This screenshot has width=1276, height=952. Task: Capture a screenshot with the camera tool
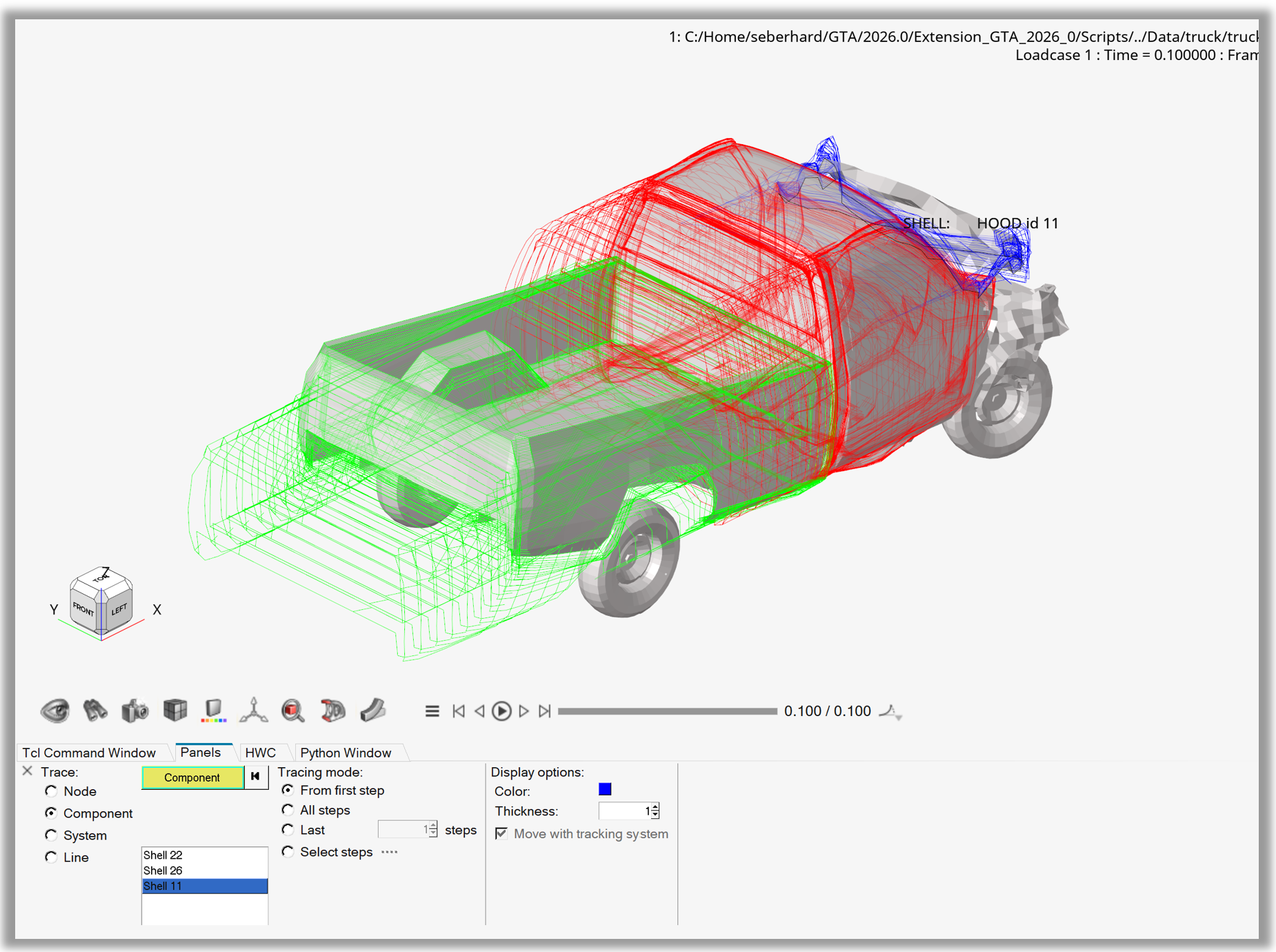[x=135, y=711]
